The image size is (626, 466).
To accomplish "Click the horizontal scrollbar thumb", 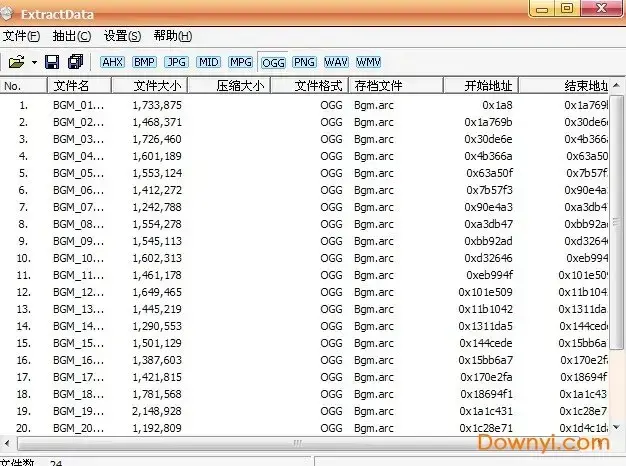I will 297,443.
